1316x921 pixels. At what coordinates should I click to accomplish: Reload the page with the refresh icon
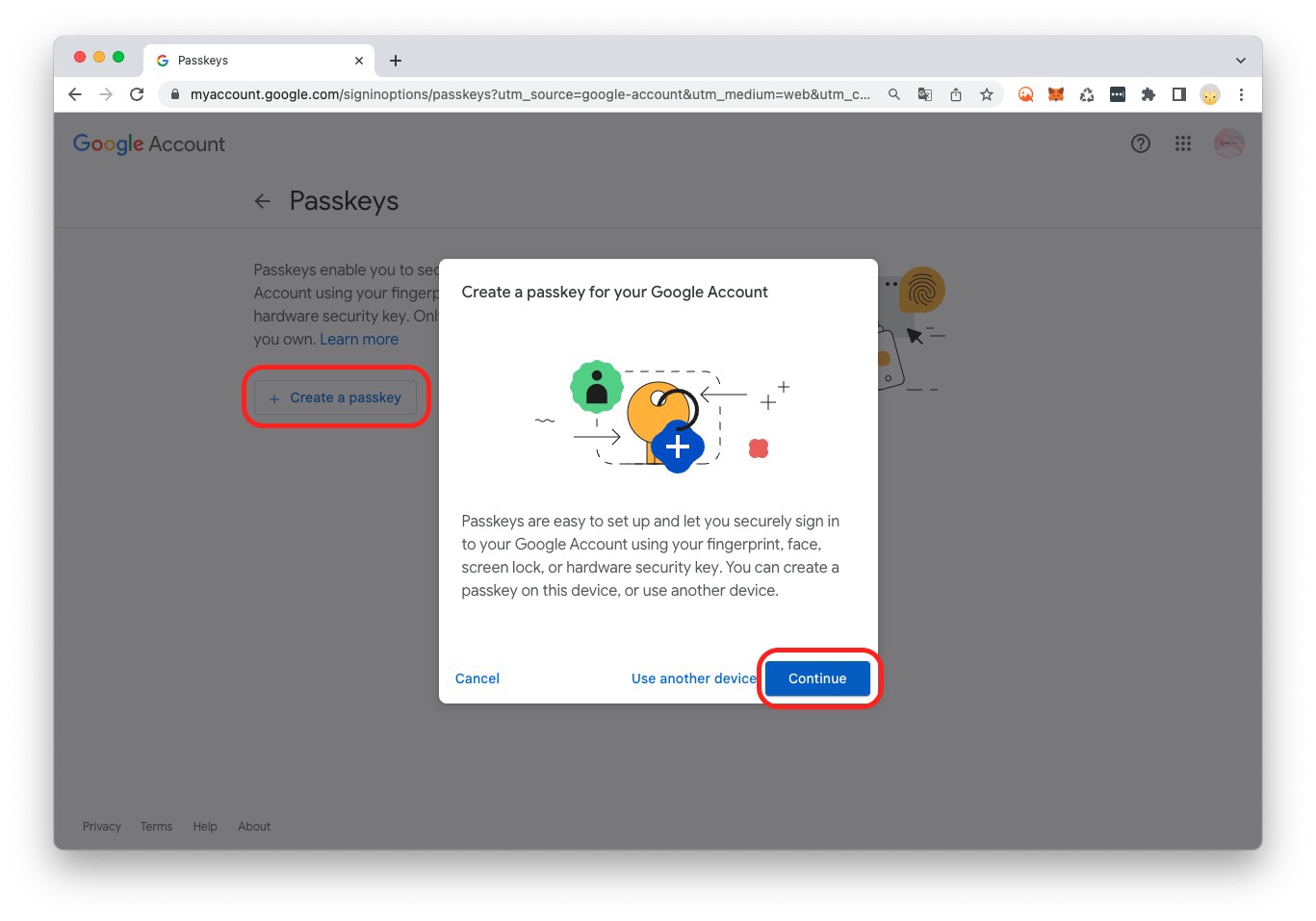point(137,94)
